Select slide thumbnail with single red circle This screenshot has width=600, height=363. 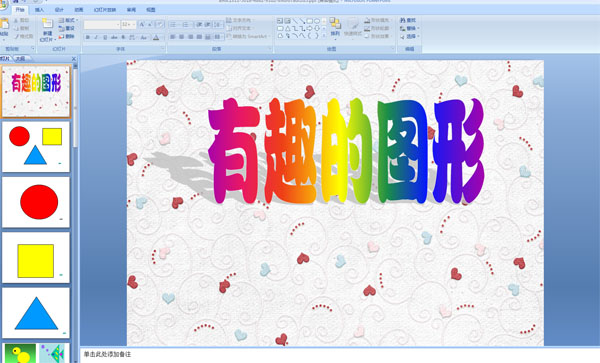click(36, 202)
